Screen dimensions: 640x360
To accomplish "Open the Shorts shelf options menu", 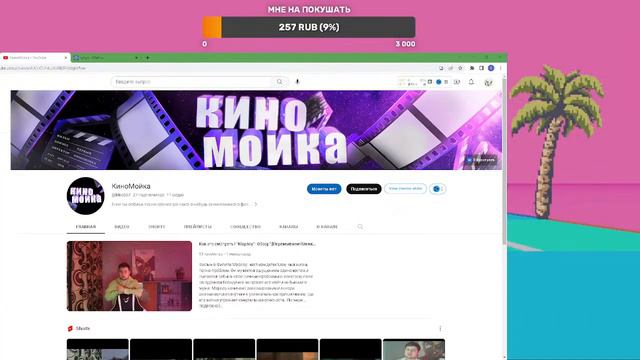I will point(440,329).
